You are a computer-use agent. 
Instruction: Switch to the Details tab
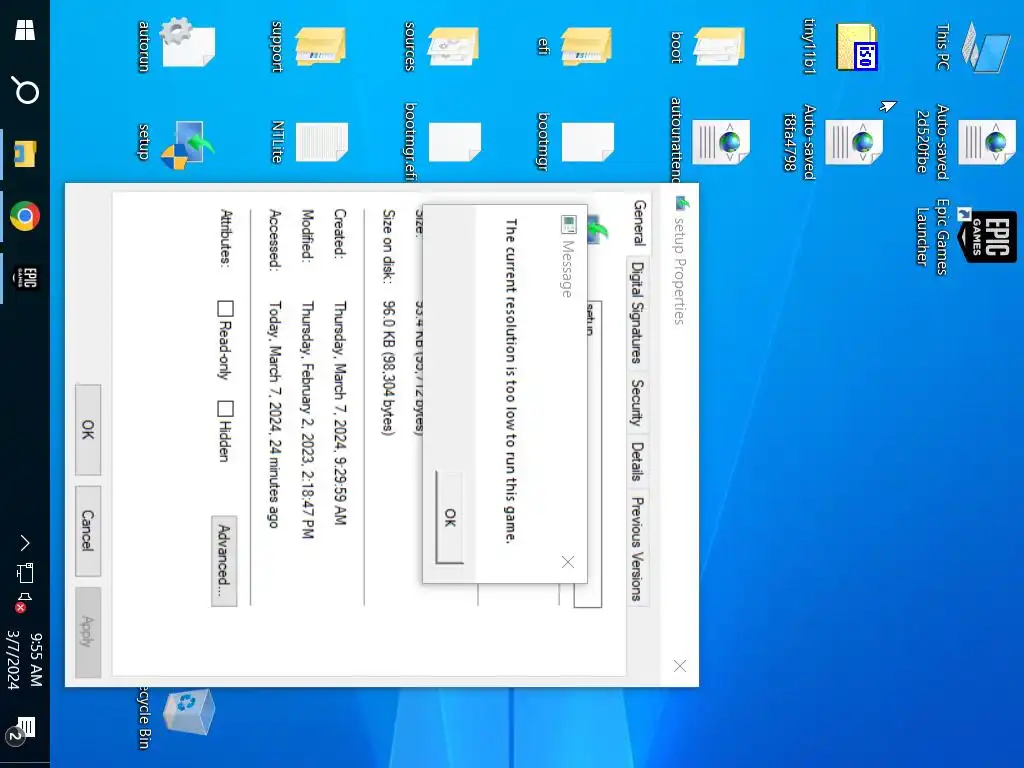click(x=637, y=461)
